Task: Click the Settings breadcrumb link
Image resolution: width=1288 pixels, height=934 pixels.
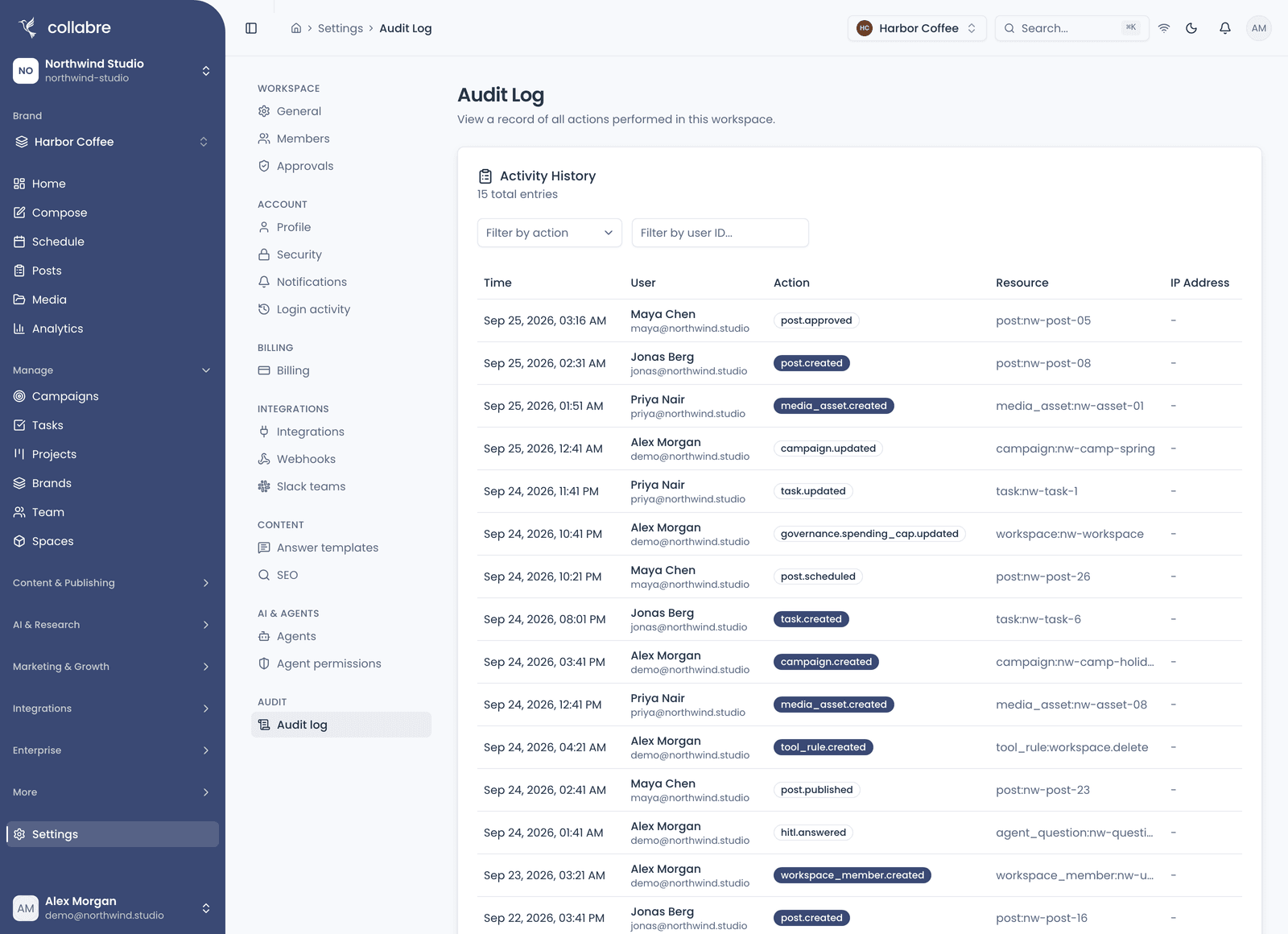Action: point(341,28)
